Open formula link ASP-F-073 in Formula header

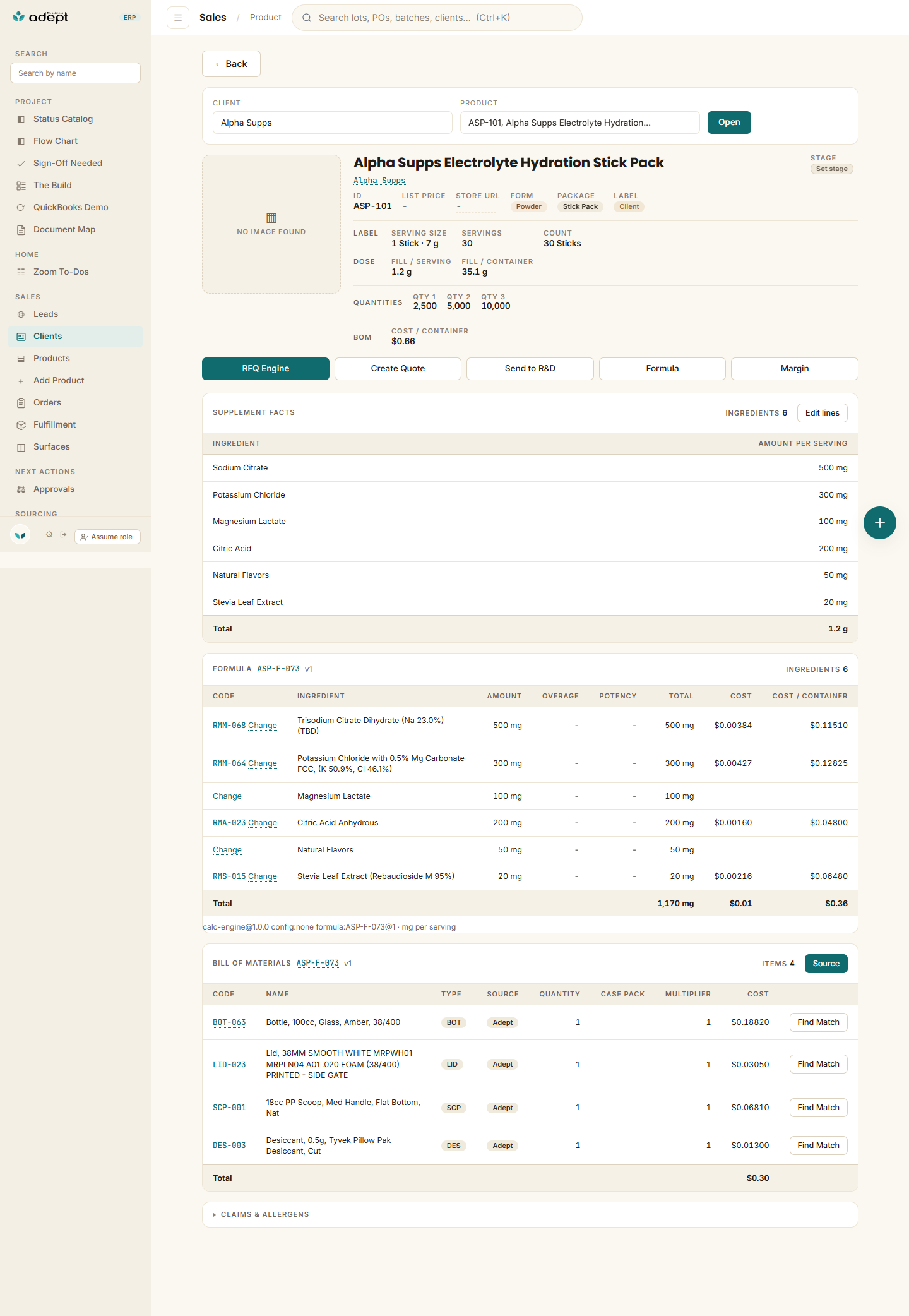(278, 669)
